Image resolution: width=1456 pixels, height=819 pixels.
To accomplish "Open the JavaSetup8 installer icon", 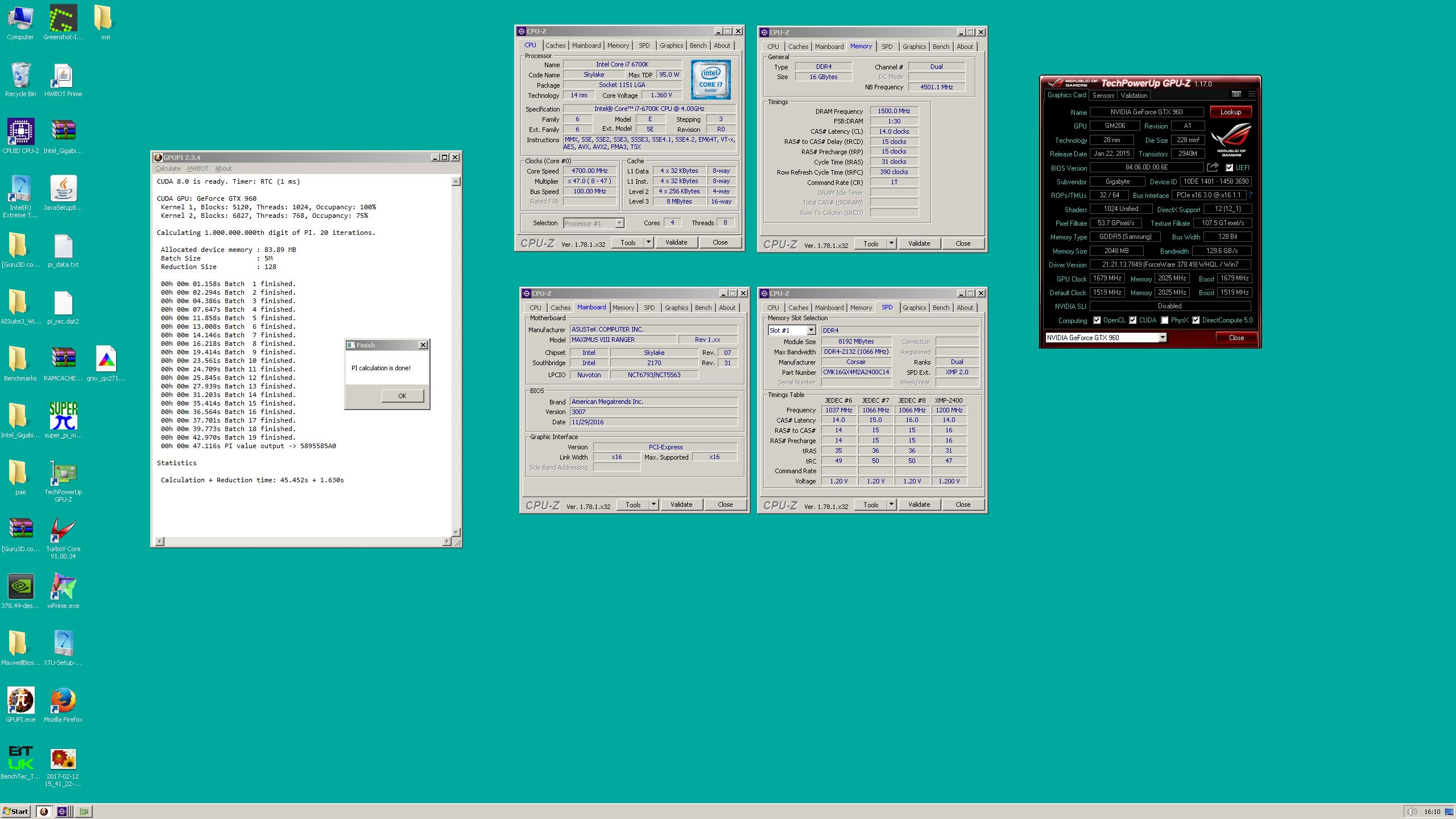I will point(63,193).
